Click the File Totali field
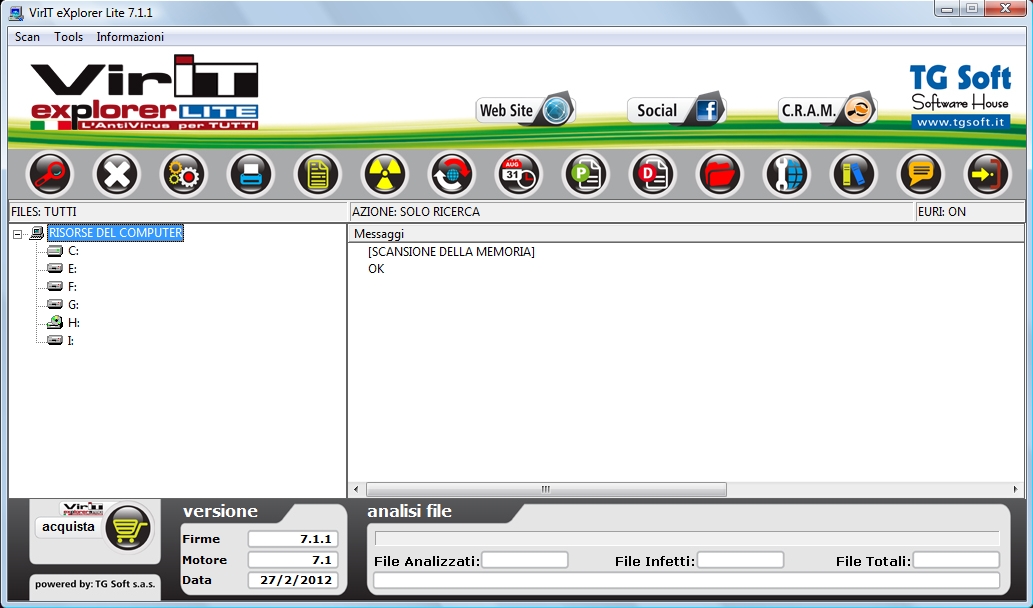This screenshot has height=608, width=1033. pyautogui.click(x=956, y=561)
